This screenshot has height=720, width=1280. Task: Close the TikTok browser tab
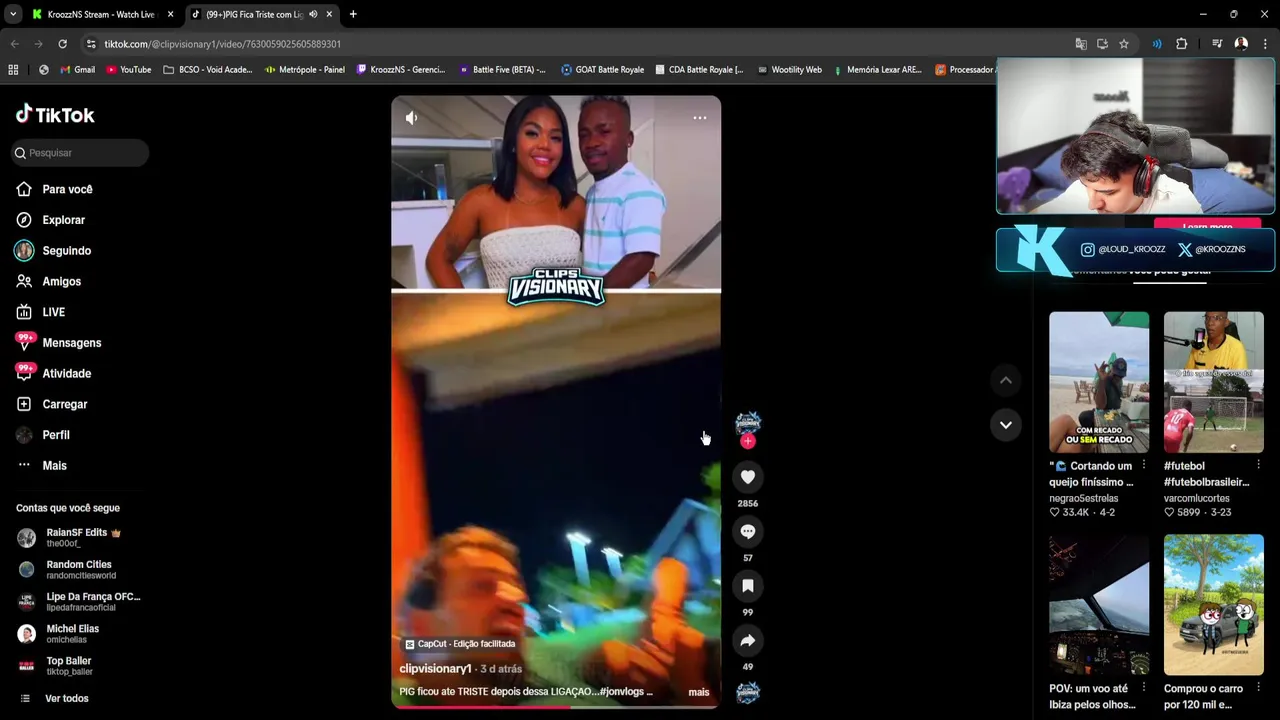coord(329,14)
